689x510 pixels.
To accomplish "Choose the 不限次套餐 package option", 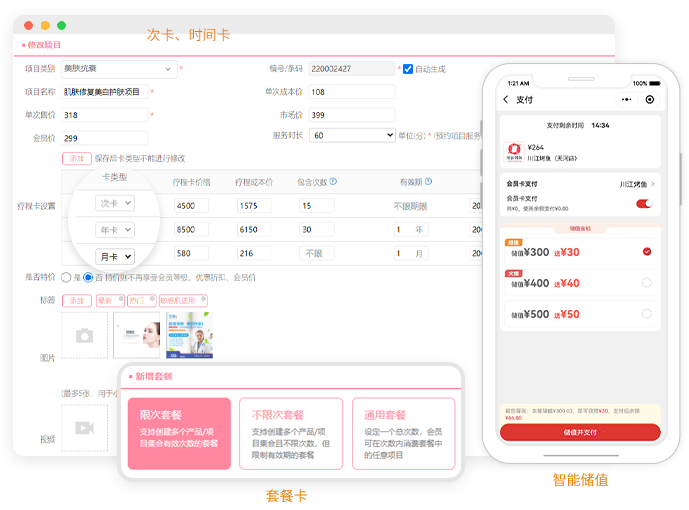I will pyautogui.click(x=291, y=434).
